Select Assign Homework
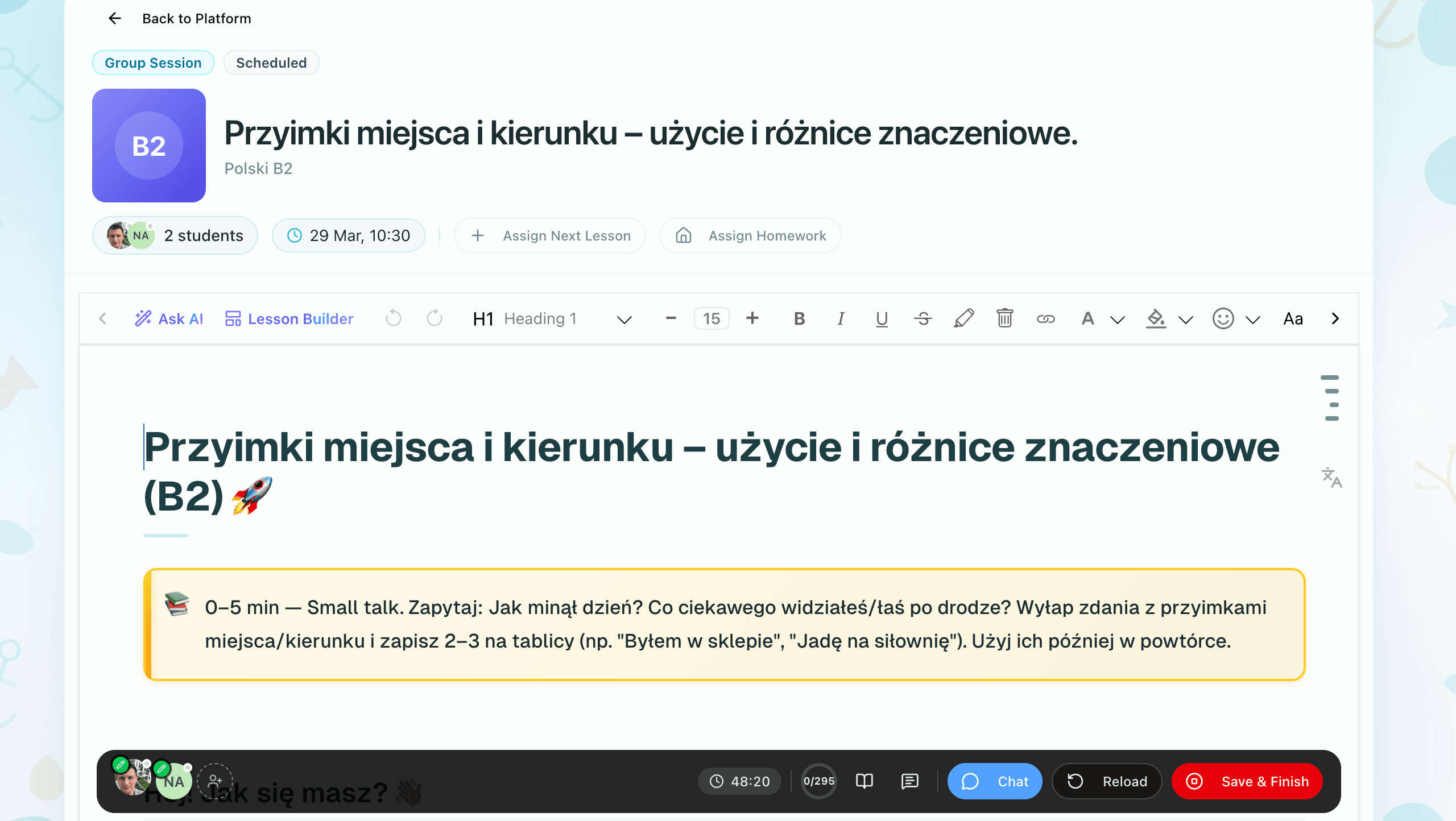The image size is (1456, 821). (x=750, y=235)
